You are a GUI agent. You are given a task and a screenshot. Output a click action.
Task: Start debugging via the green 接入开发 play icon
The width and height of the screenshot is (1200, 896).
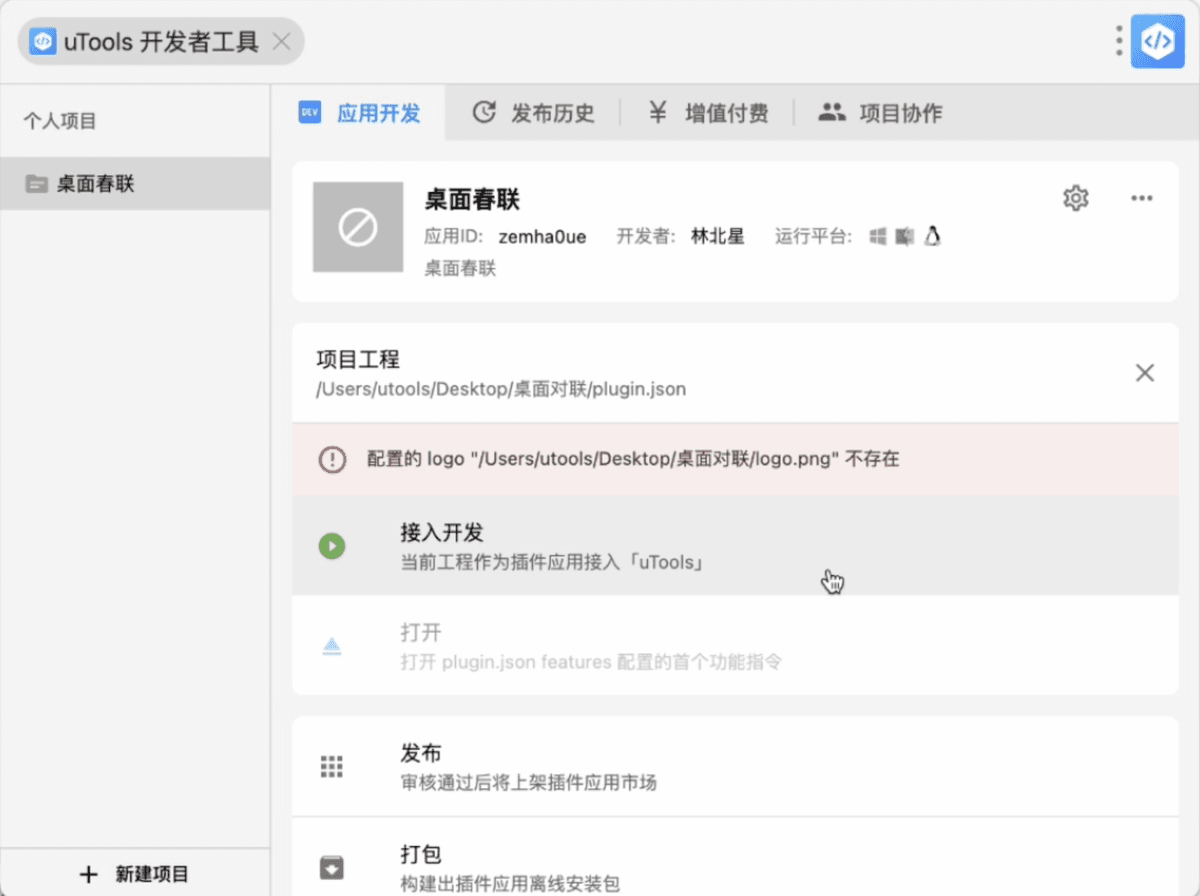click(331, 546)
